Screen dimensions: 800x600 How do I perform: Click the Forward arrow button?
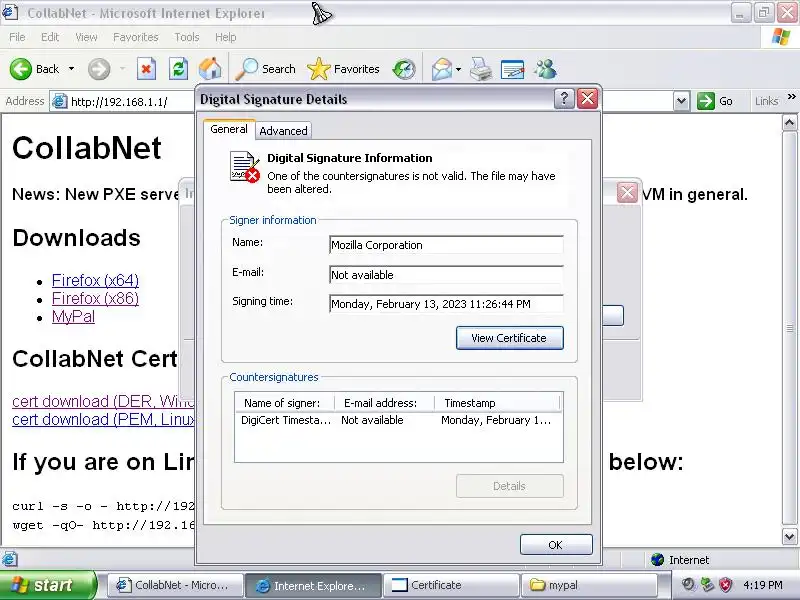coord(99,69)
